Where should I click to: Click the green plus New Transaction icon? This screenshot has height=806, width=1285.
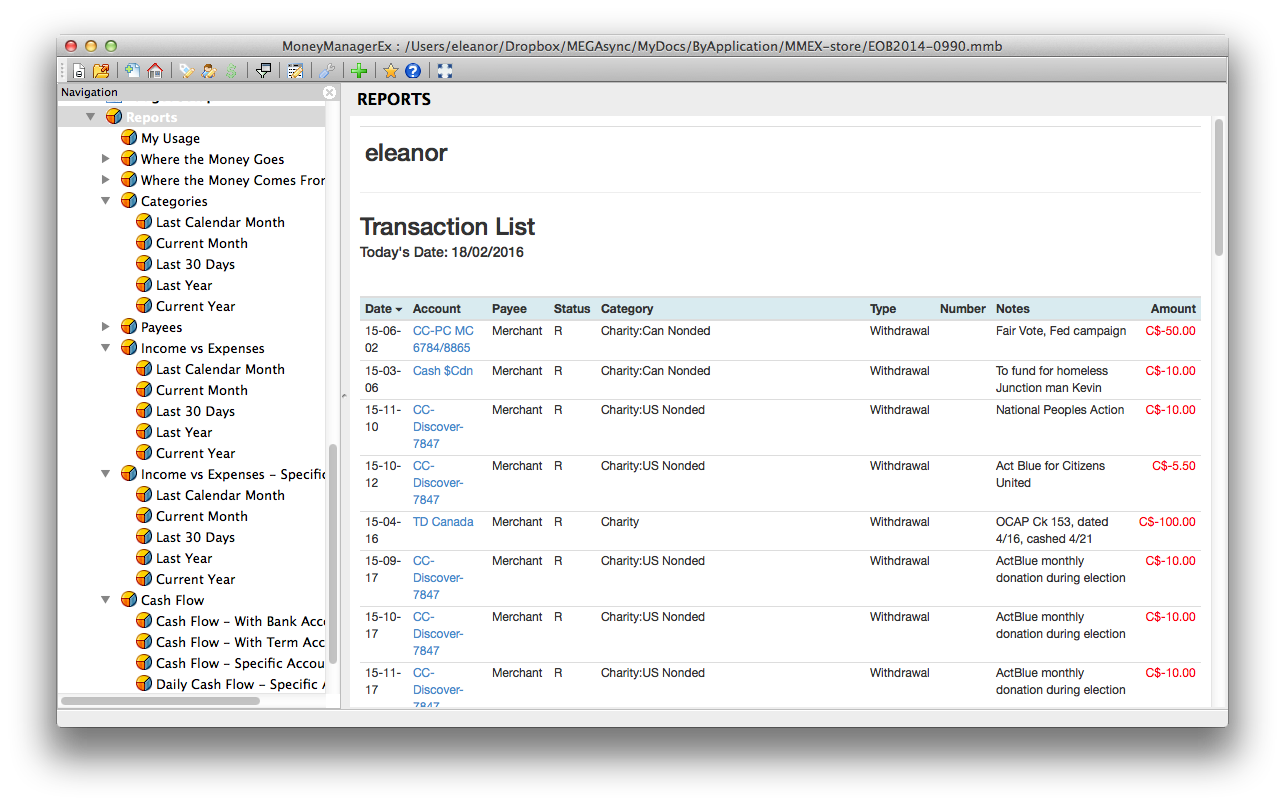(359, 71)
